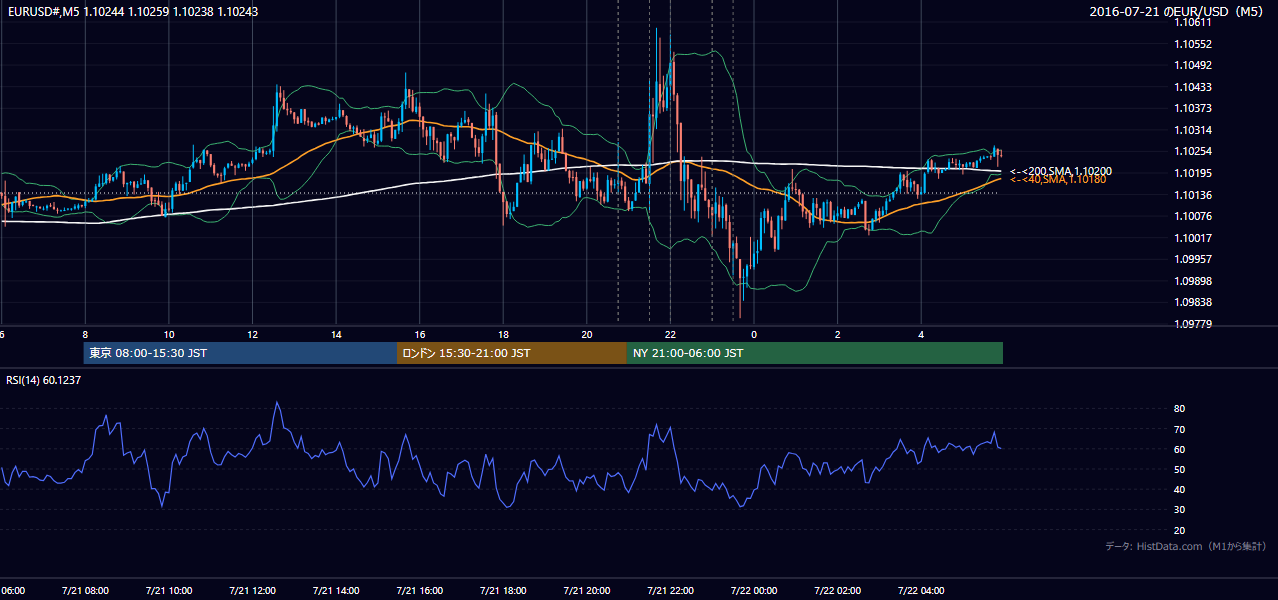This screenshot has height=600, width=1278.
Task: Click RSI scale value 50
Action: click(x=1180, y=469)
